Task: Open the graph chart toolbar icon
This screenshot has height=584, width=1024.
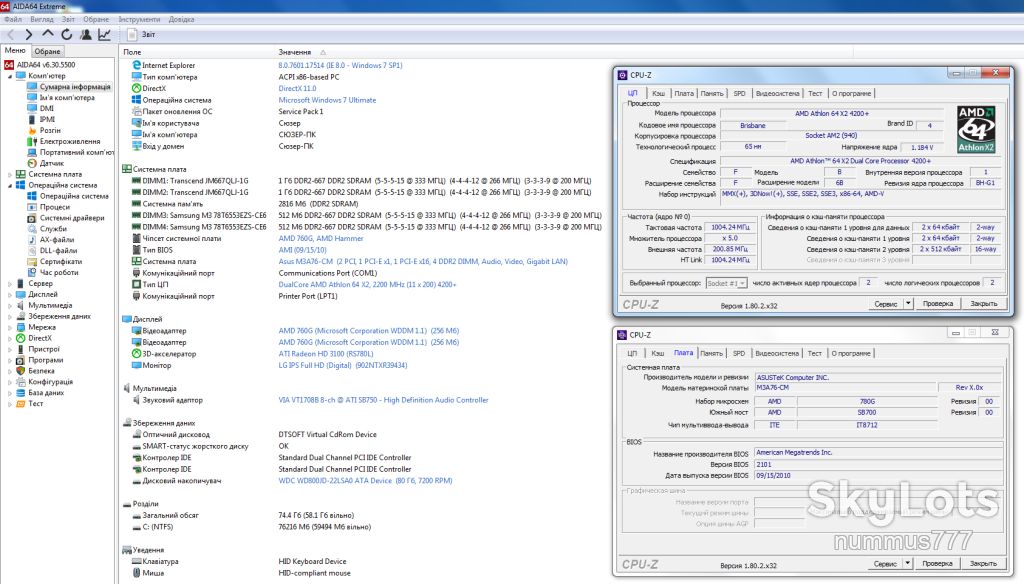Action: coord(104,35)
